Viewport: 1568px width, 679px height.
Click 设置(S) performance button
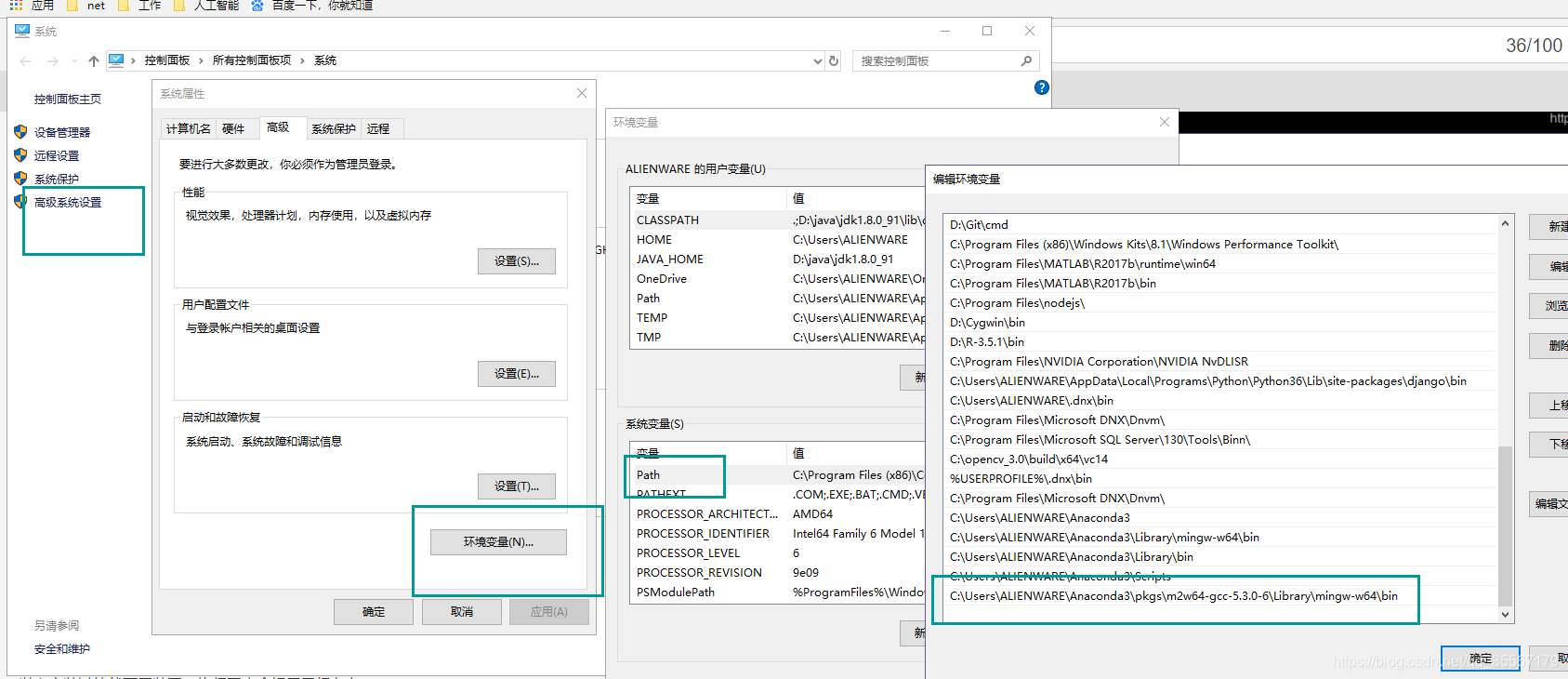coord(517,261)
